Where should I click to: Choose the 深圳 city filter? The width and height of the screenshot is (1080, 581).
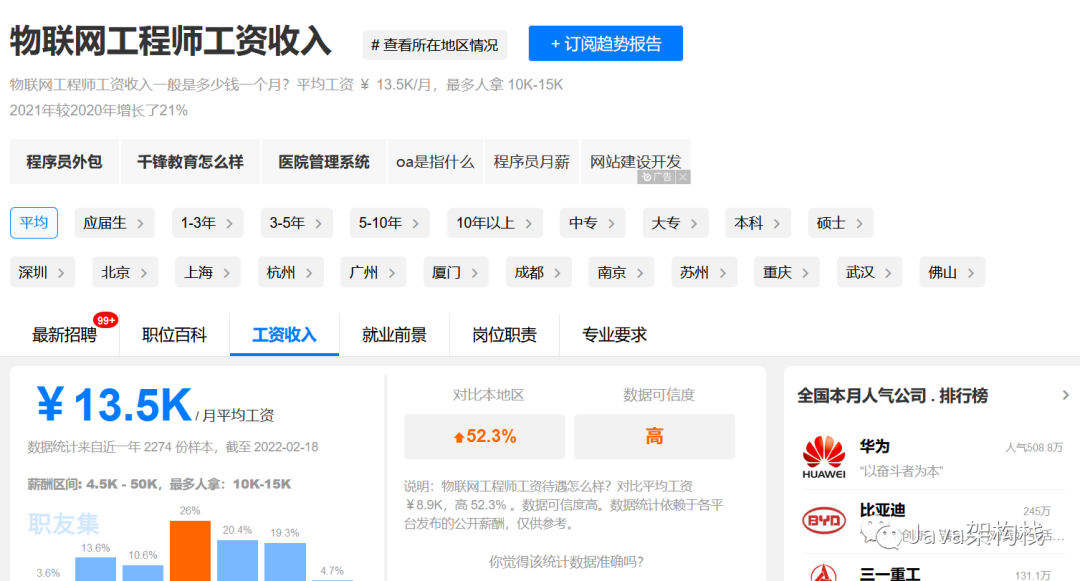pyautogui.click(x=42, y=273)
